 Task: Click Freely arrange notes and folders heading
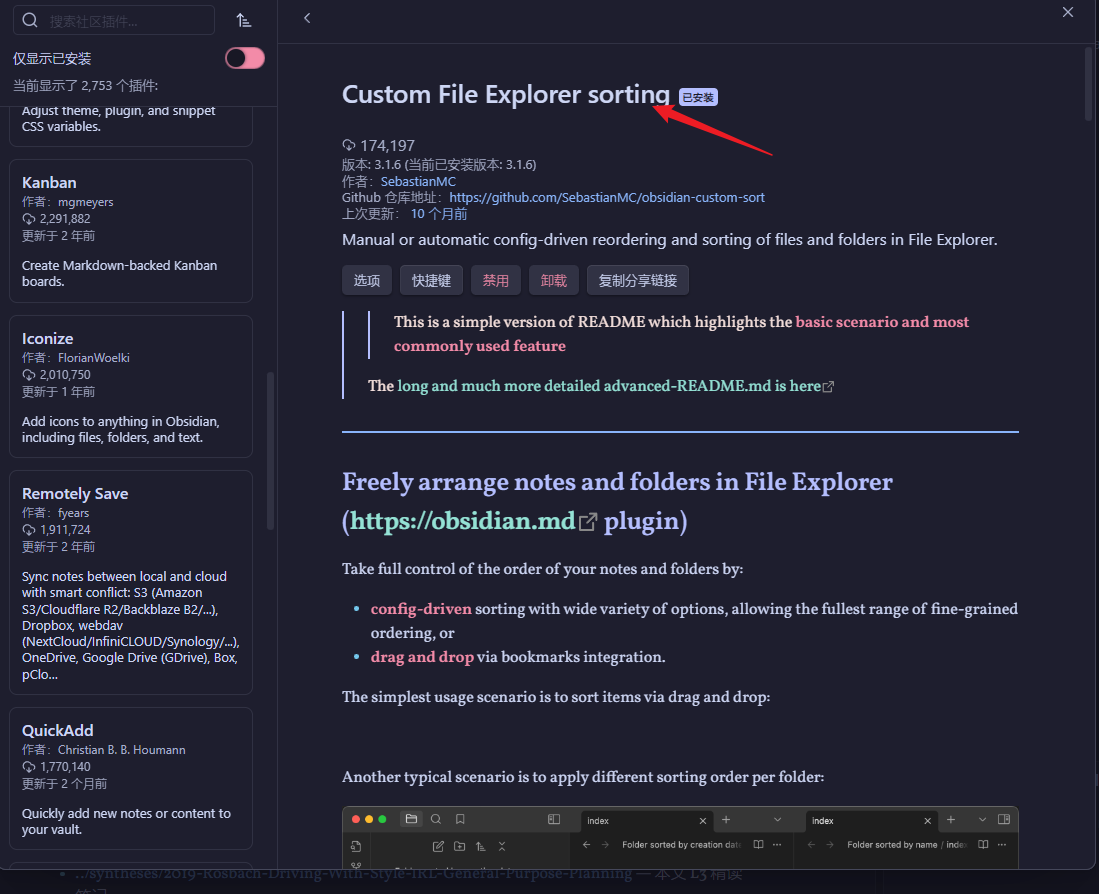617,502
